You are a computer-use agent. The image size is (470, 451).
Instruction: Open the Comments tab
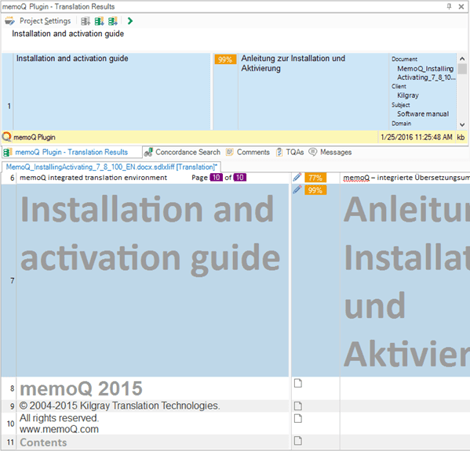tap(248, 152)
